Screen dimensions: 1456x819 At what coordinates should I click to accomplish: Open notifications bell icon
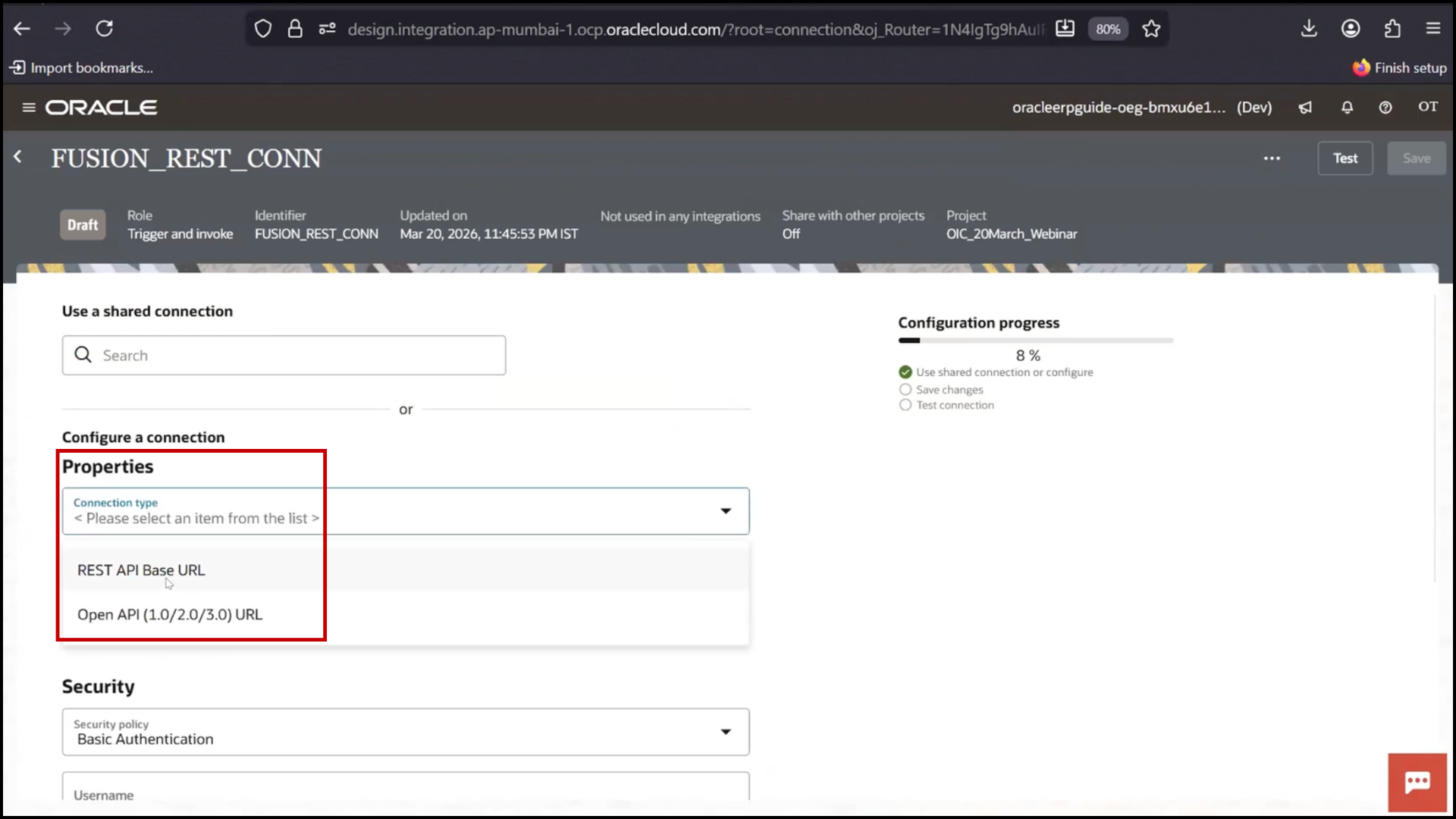1347,108
